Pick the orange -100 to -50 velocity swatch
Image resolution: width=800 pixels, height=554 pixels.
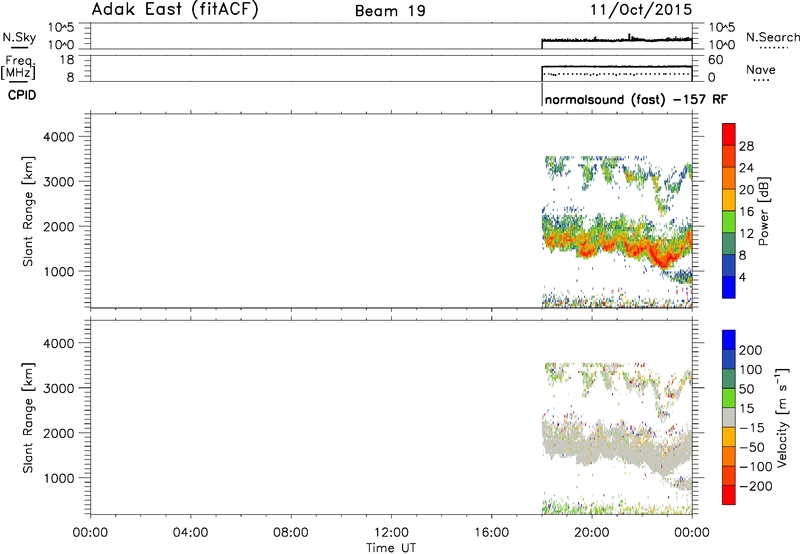(x=729, y=456)
